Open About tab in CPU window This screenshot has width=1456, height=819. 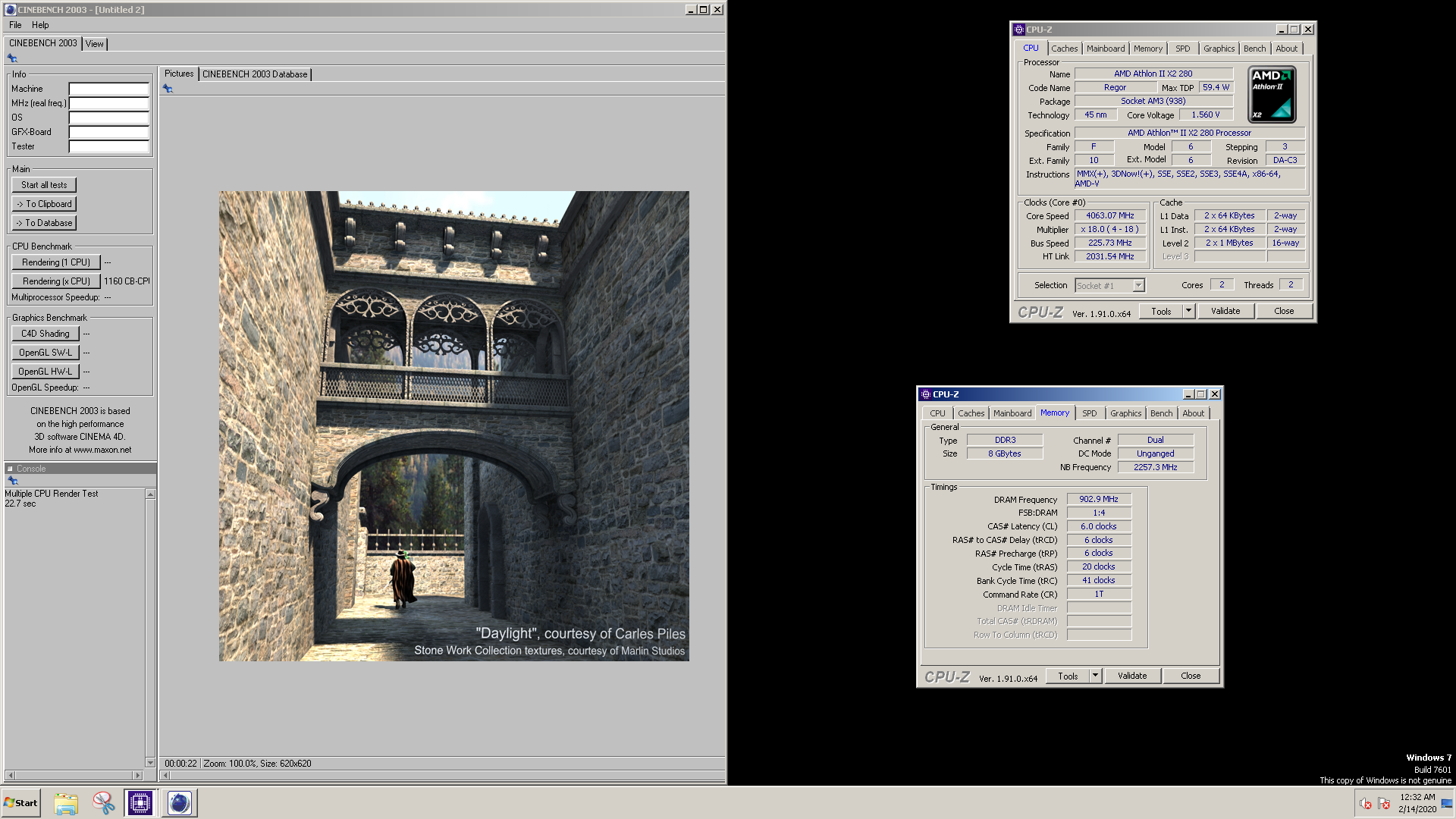click(1286, 49)
